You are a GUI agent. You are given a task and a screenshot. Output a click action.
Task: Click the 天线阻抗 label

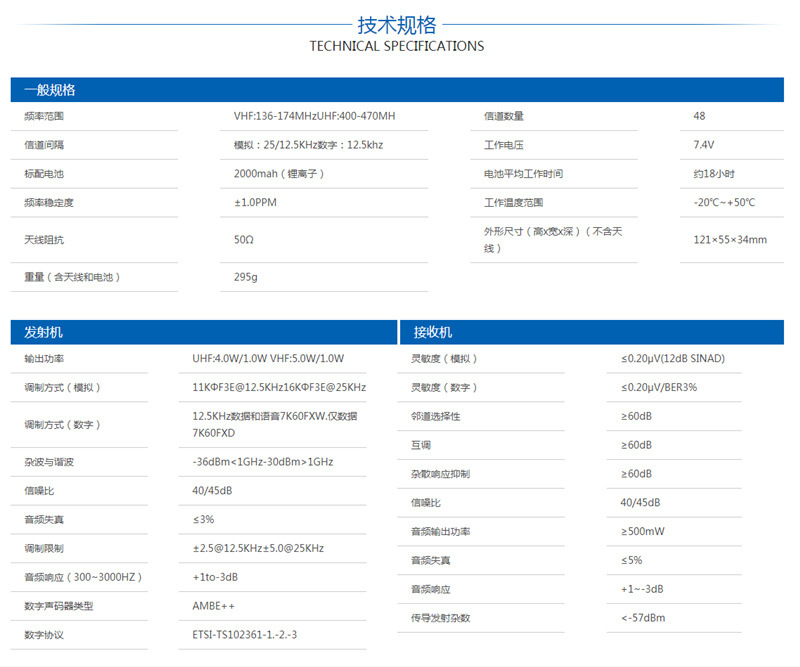tap(44, 240)
